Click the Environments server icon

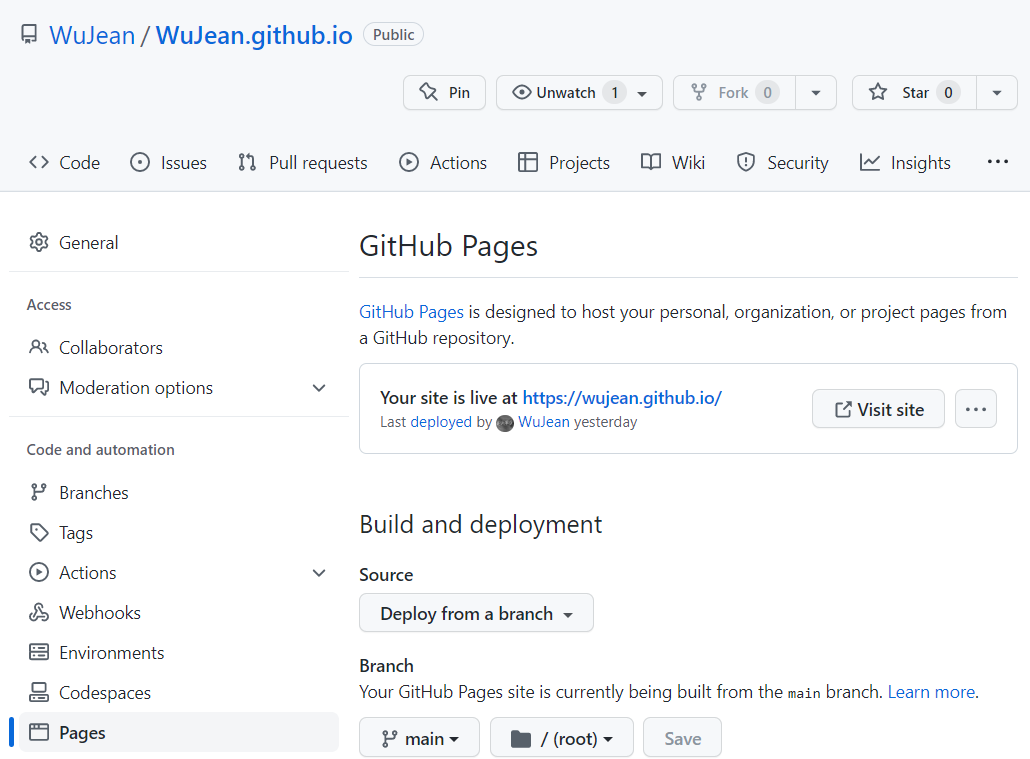click(39, 652)
